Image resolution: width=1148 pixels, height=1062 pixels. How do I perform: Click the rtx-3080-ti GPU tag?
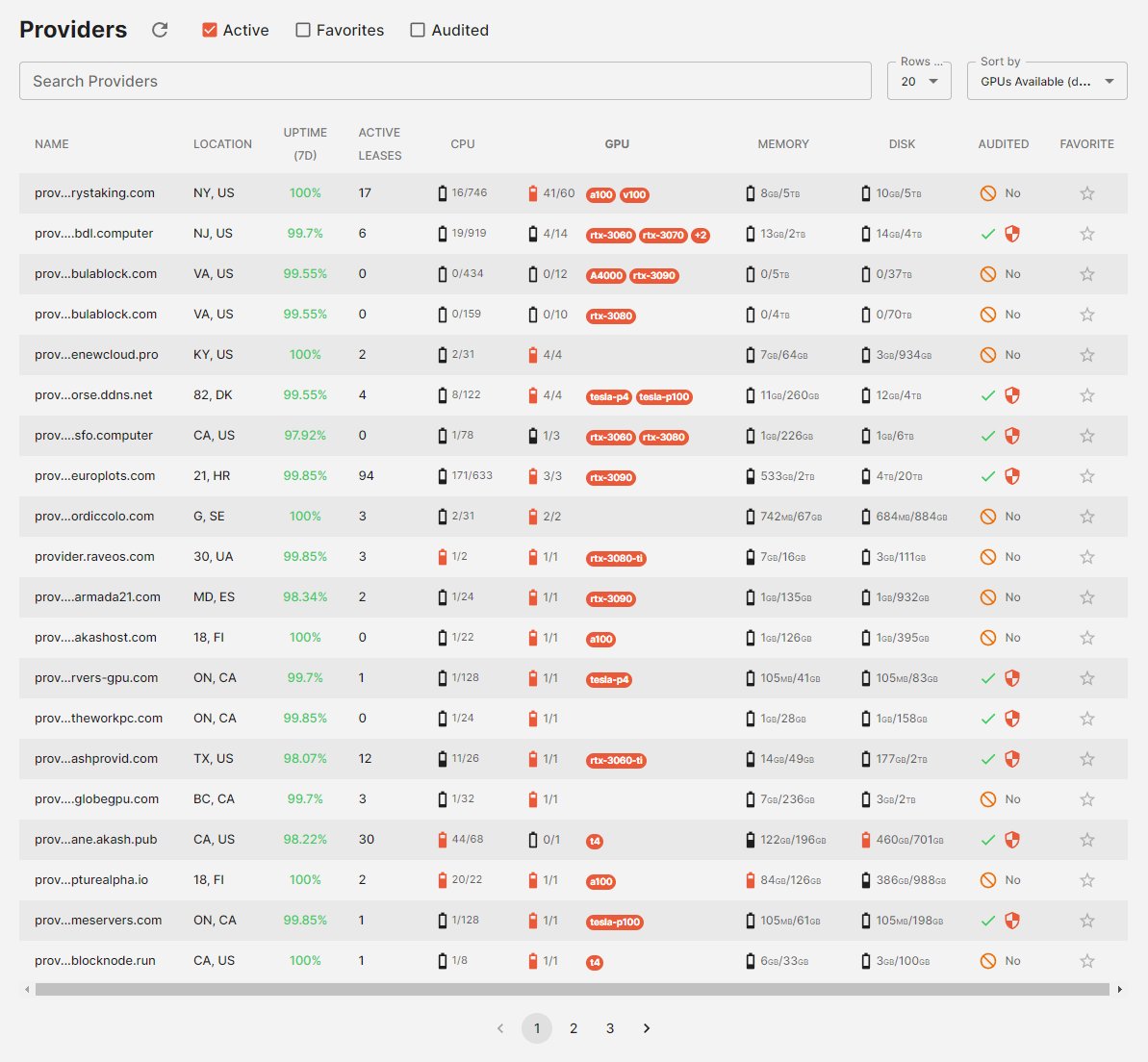(617, 559)
